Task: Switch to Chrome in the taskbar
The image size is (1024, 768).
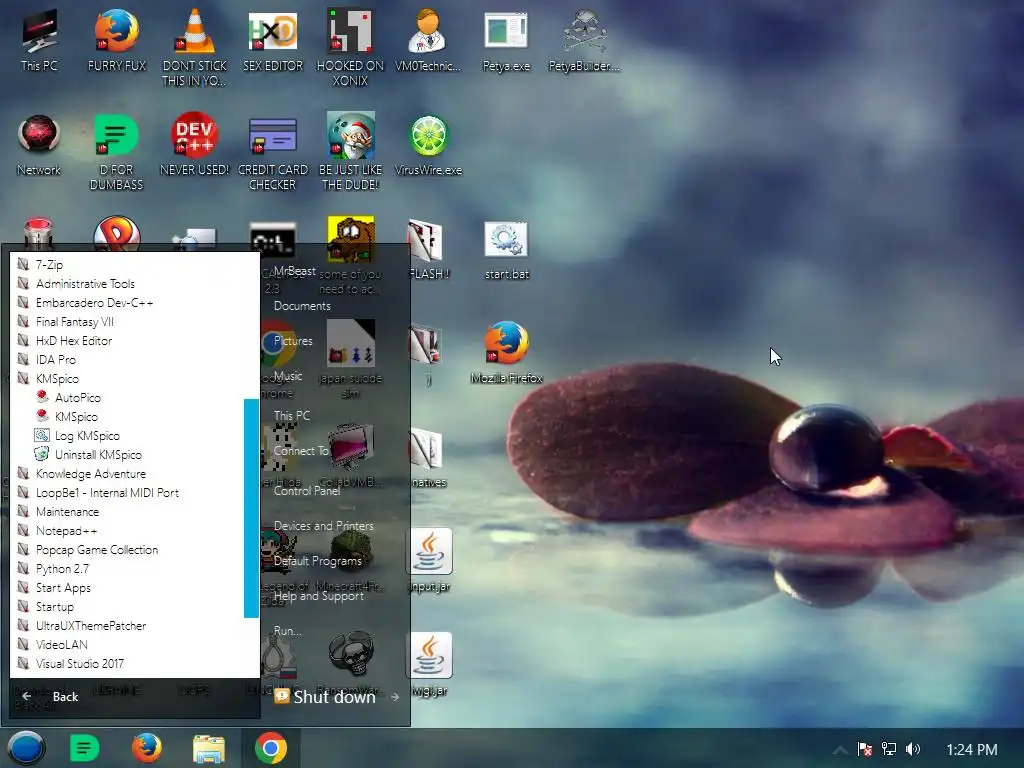Action: [271, 748]
